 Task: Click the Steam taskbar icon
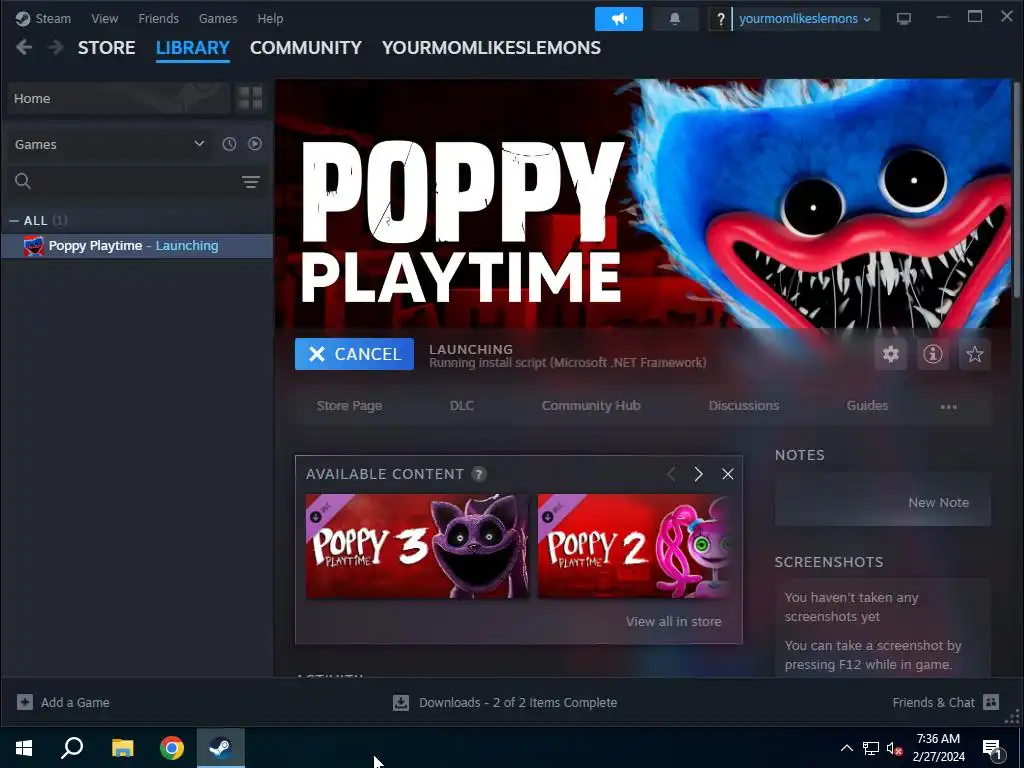pos(221,748)
